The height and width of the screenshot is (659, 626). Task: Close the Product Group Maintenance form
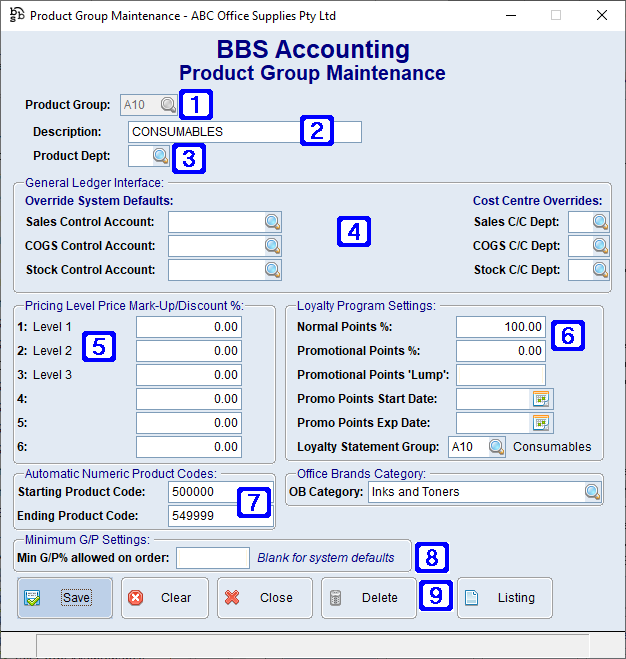tap(265, 598)
